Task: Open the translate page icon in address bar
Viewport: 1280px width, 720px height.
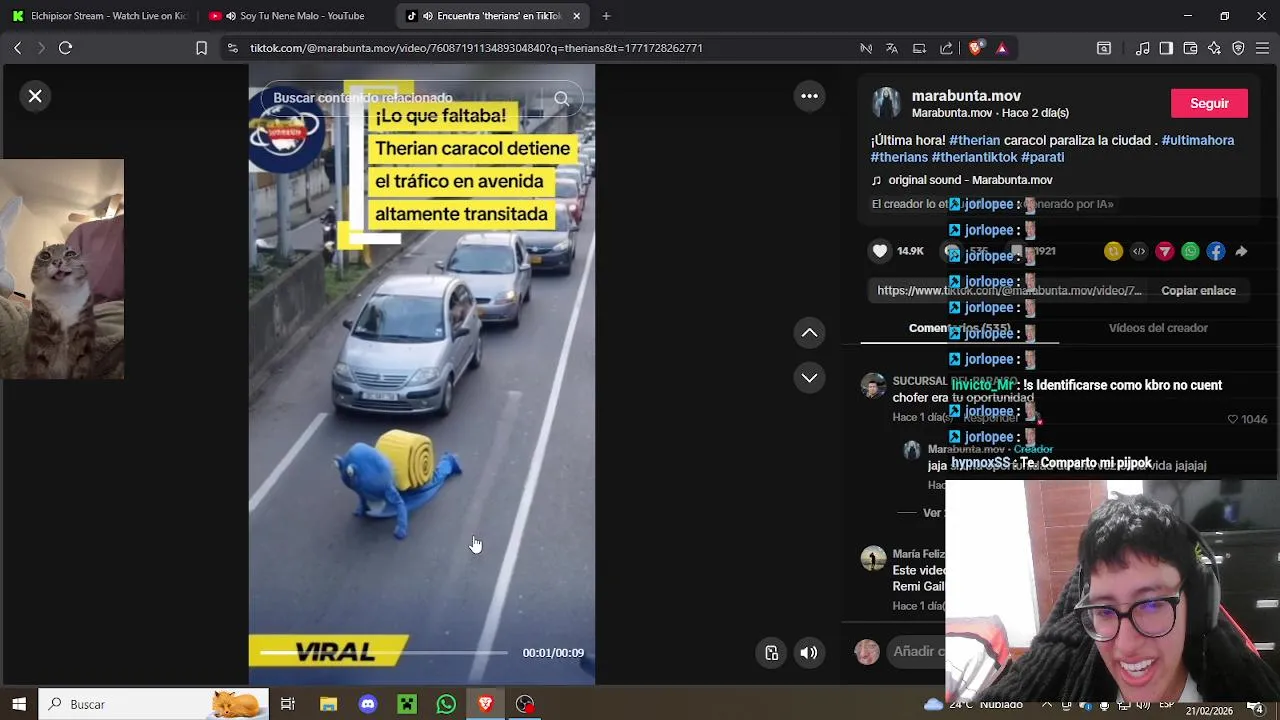Action: (892, 48)
